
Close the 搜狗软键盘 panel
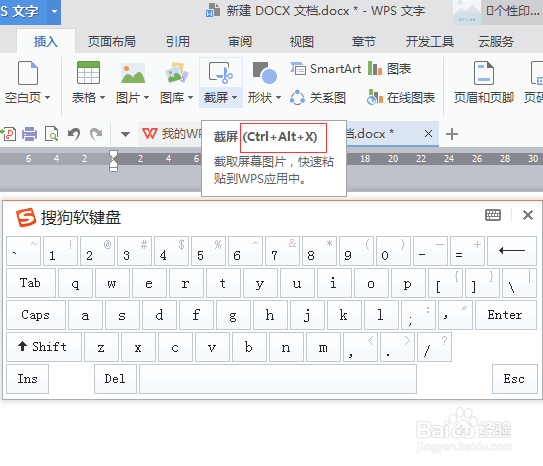(x=527, y=215)
